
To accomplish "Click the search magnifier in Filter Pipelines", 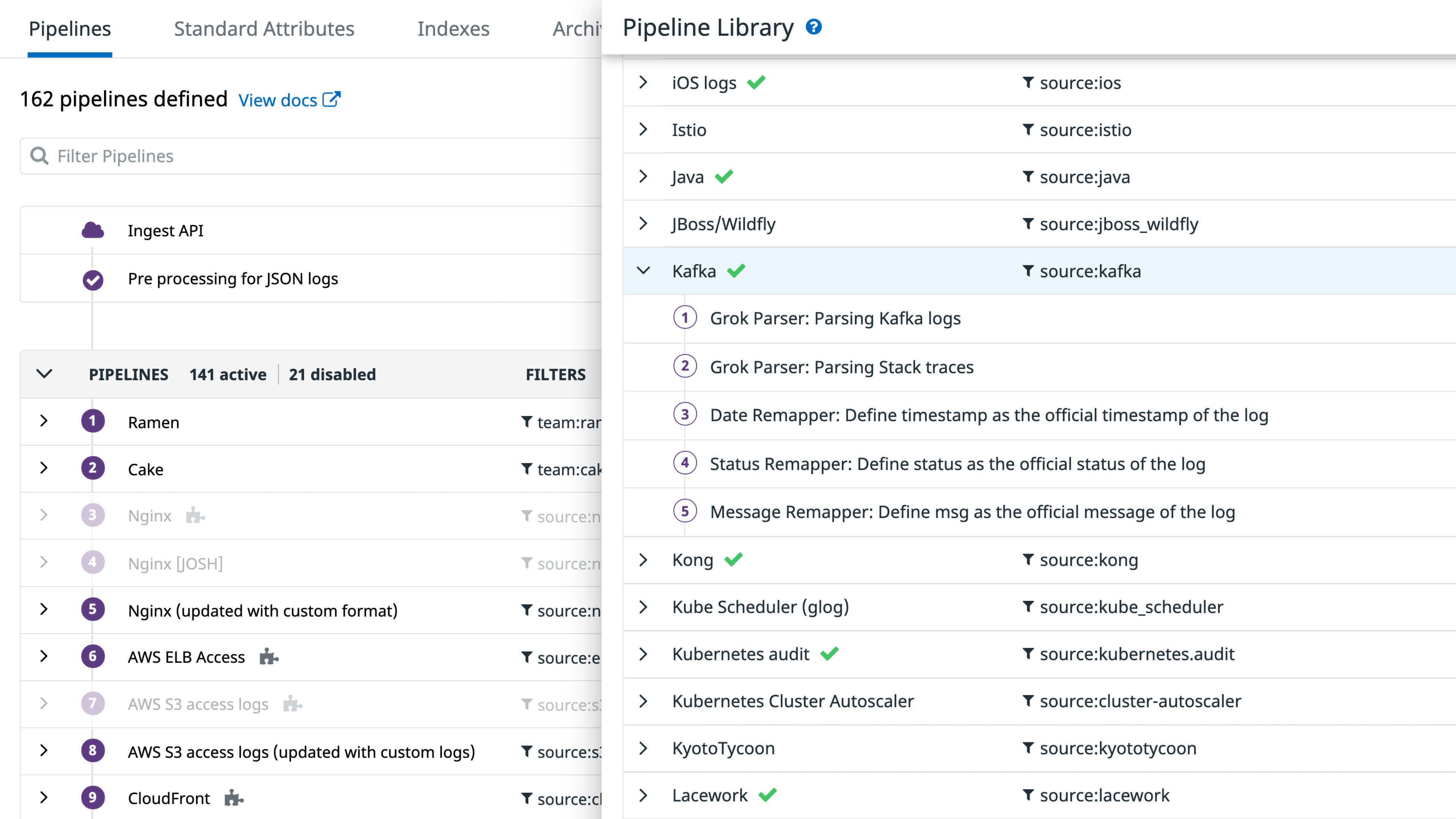I will [39, 155].
